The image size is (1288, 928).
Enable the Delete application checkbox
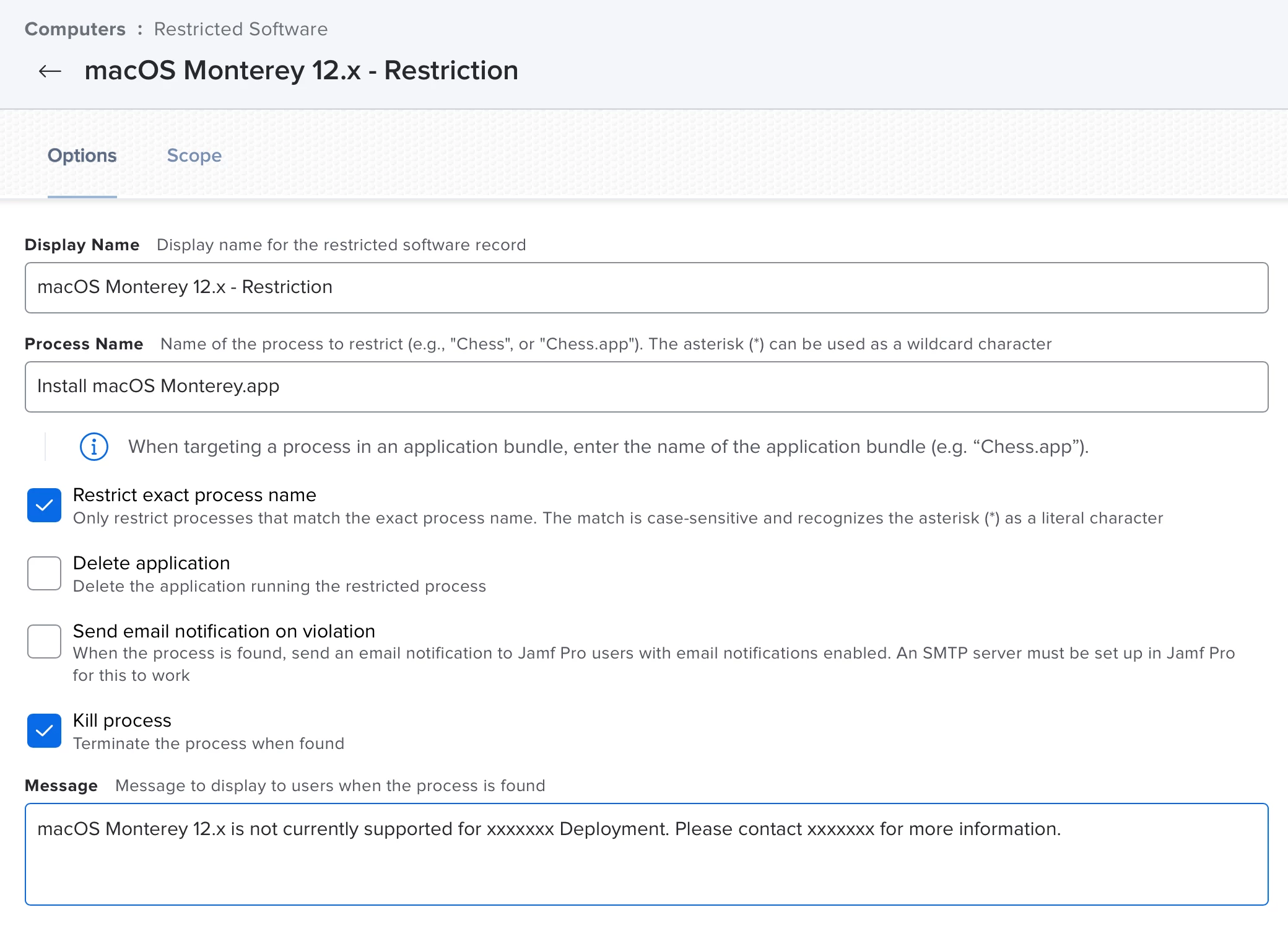[44, 573]
